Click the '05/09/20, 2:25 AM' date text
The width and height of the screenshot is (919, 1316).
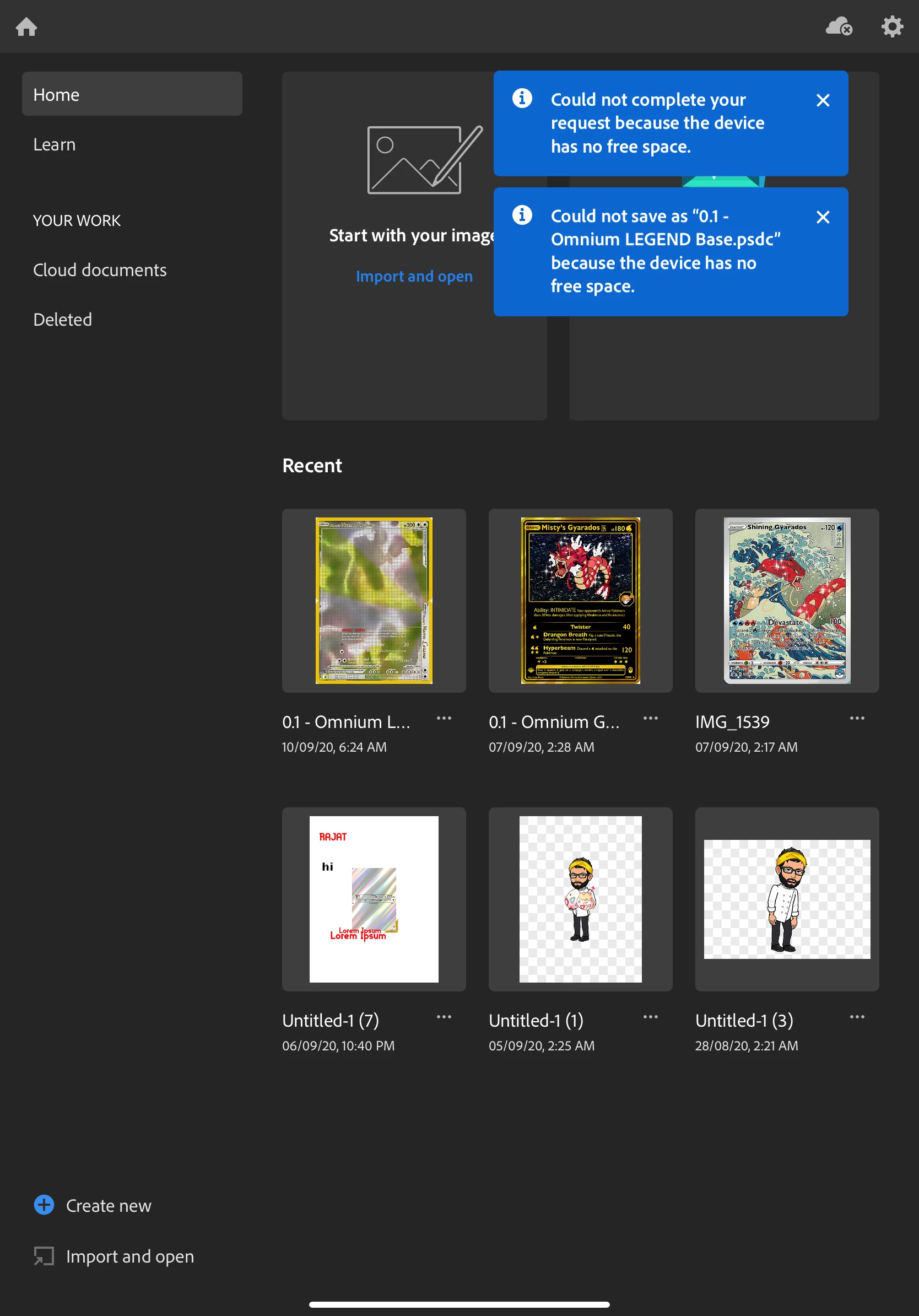(542, 1045)
